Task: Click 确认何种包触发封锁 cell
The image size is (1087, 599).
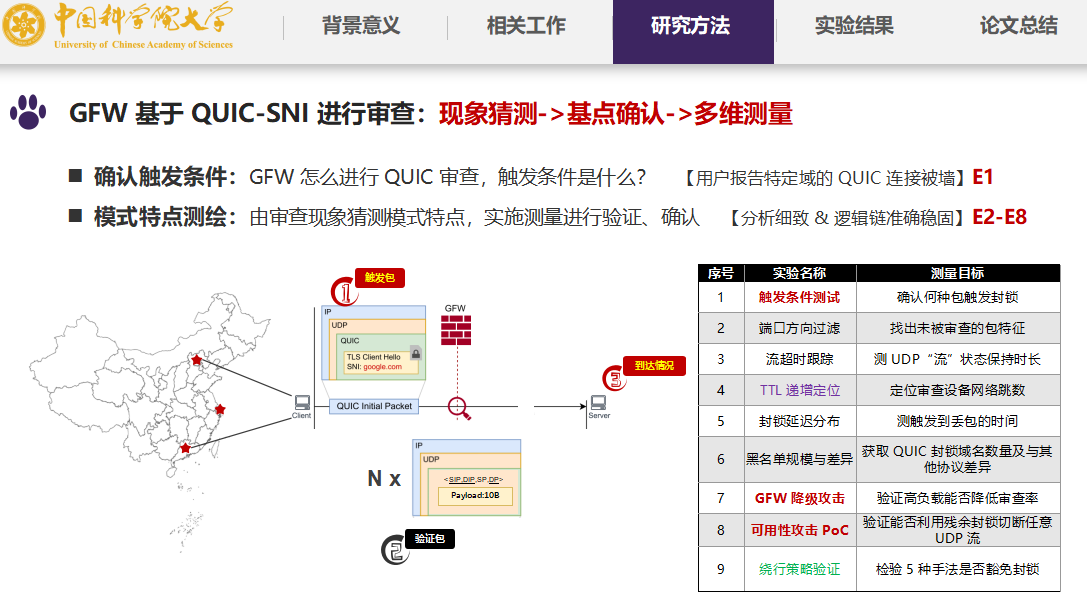Action: [958, 297]
